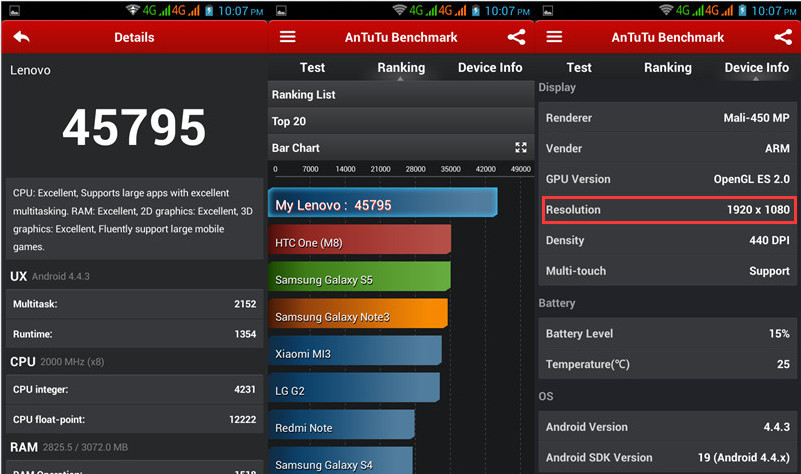
Task: Tap the orange Samsung Galaxy Note3 bar
Action: tap(358, 317)
